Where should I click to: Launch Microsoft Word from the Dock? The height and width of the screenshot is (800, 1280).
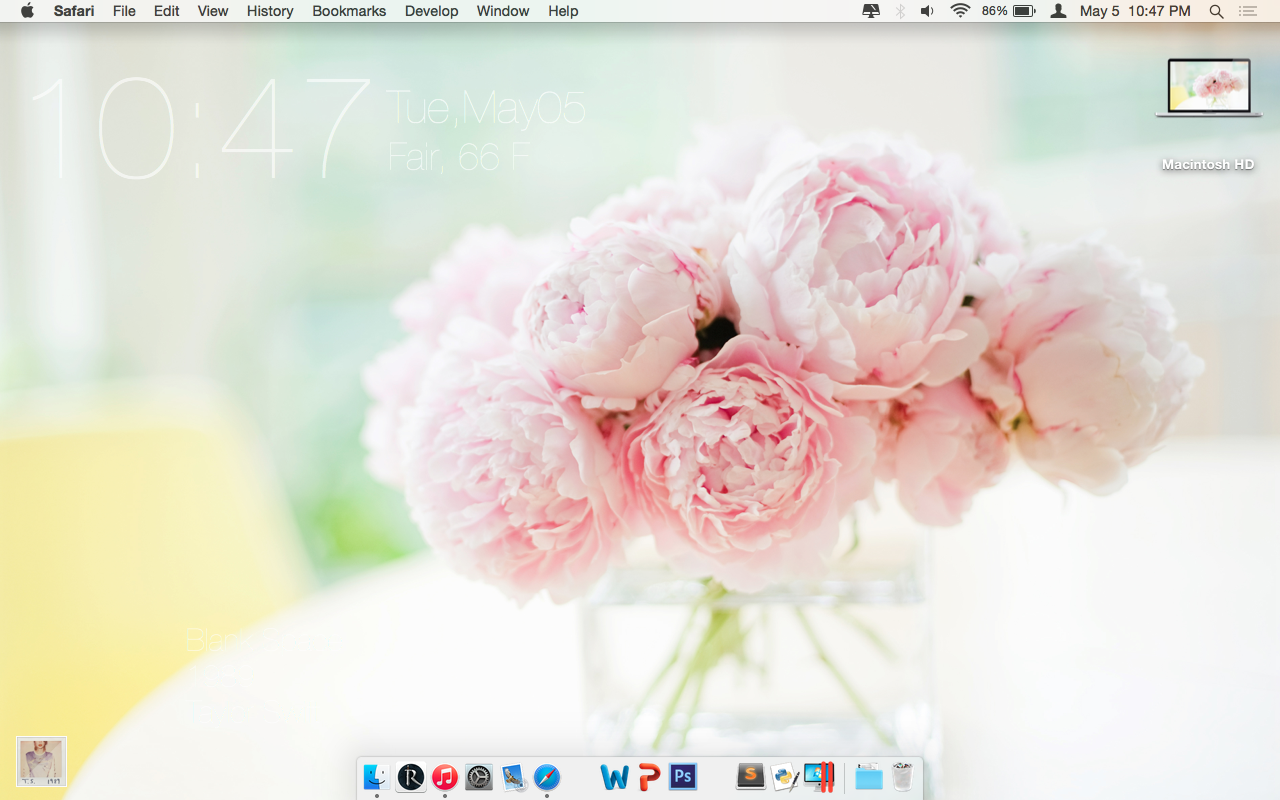click(x=615, y=777)
